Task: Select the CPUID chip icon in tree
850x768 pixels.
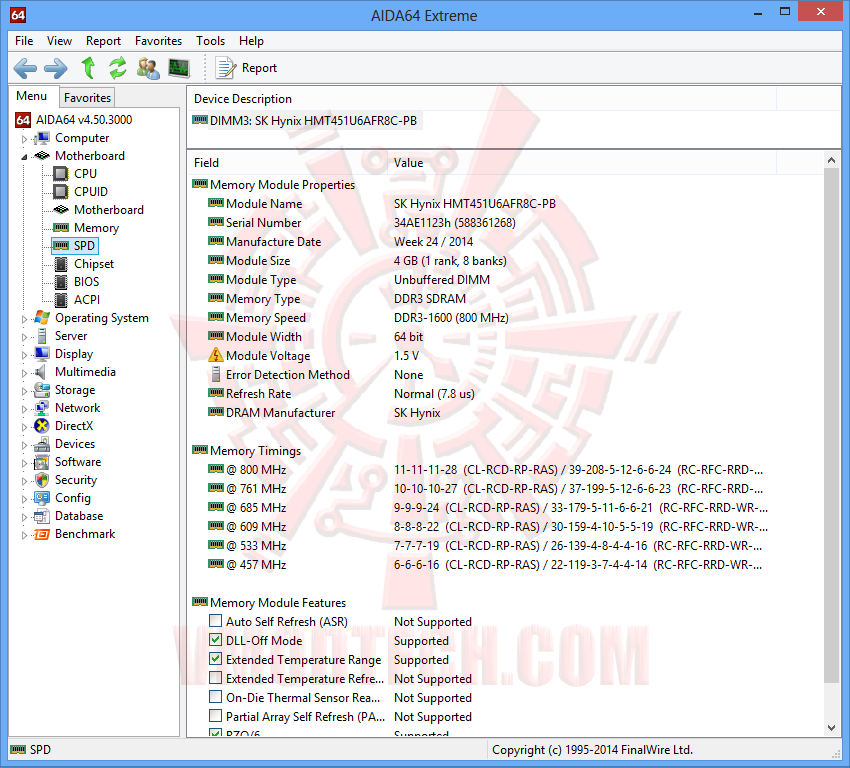Action: click(x=61, y=192)
